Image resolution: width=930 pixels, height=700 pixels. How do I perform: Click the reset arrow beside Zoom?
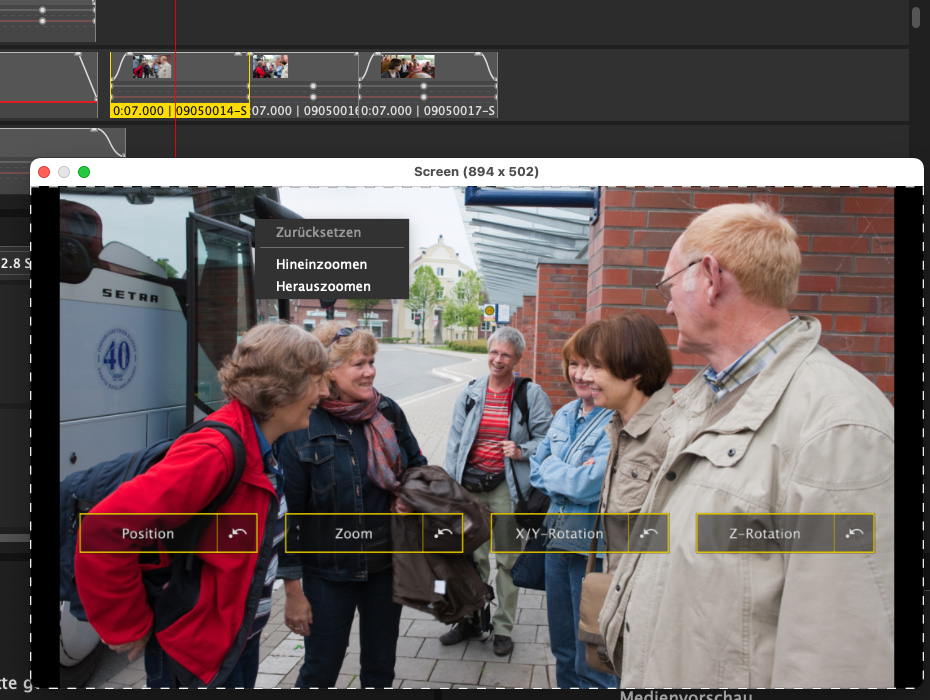[443, 534]
